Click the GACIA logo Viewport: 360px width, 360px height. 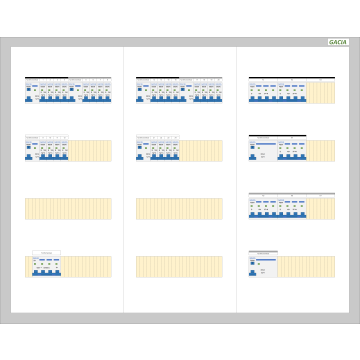tap(338, 42)
